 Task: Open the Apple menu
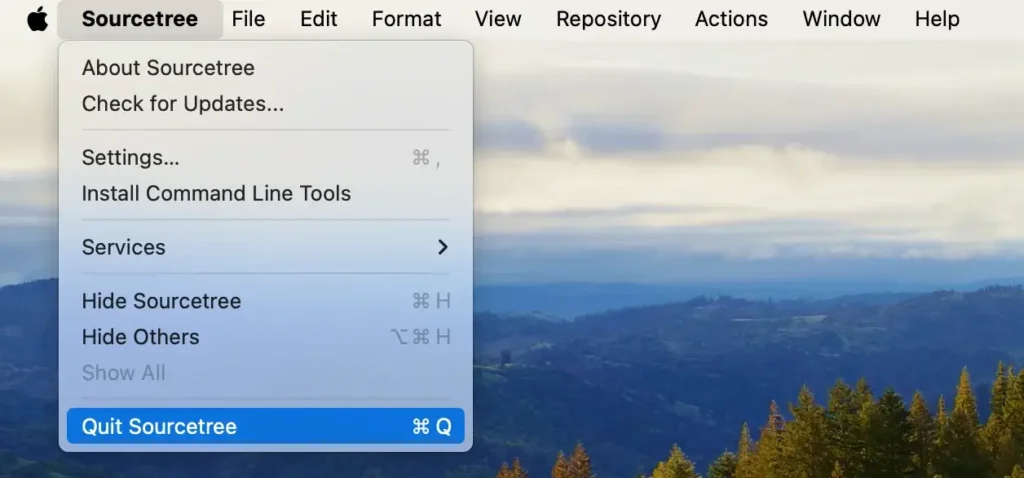click(38, 19)
